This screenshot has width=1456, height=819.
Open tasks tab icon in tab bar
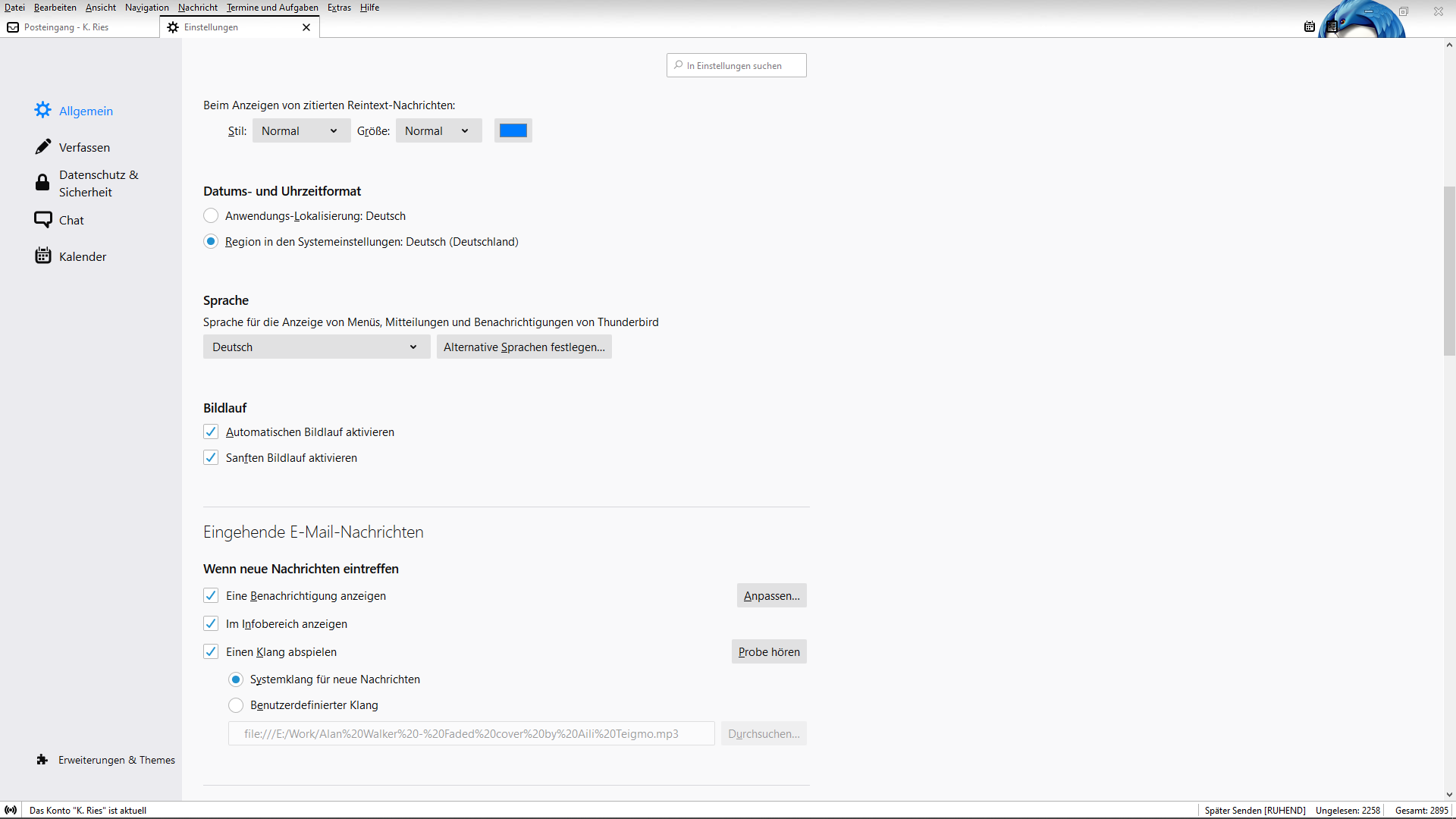[x=1332, y=27]
